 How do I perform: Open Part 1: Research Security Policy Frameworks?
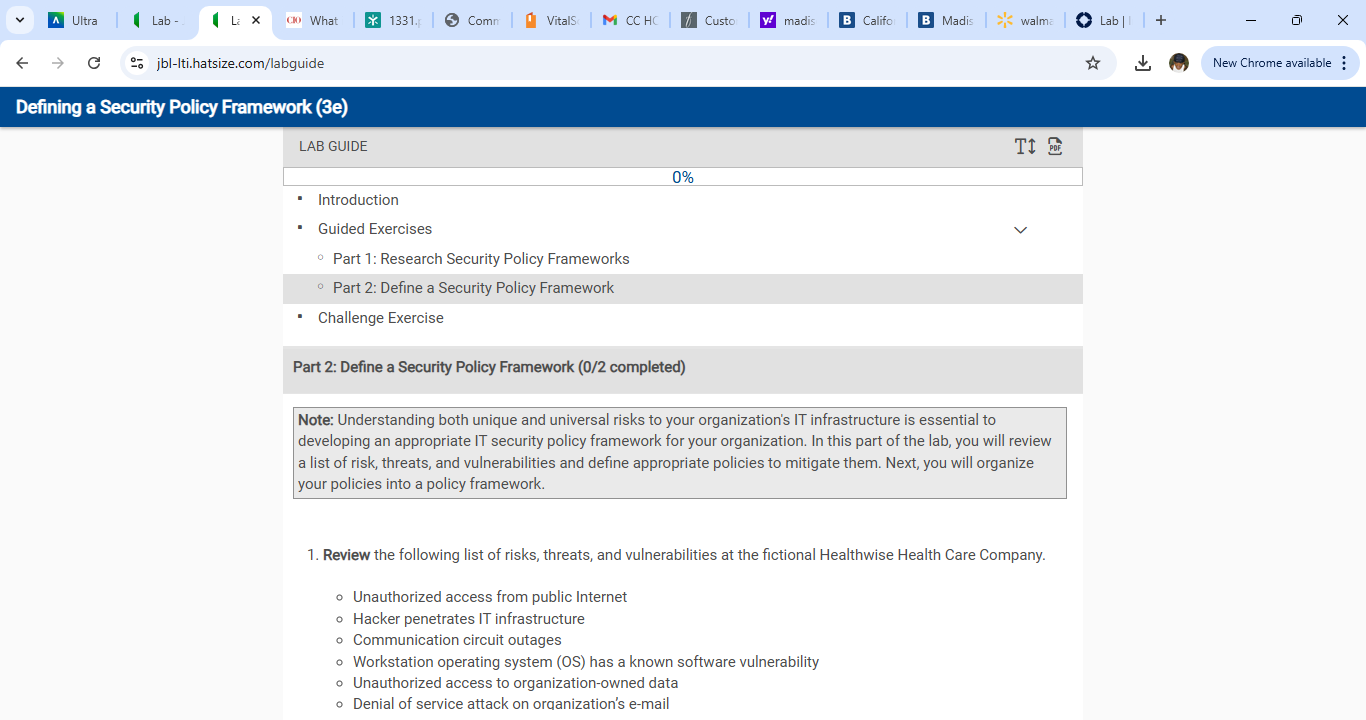[x=481, y=259]
